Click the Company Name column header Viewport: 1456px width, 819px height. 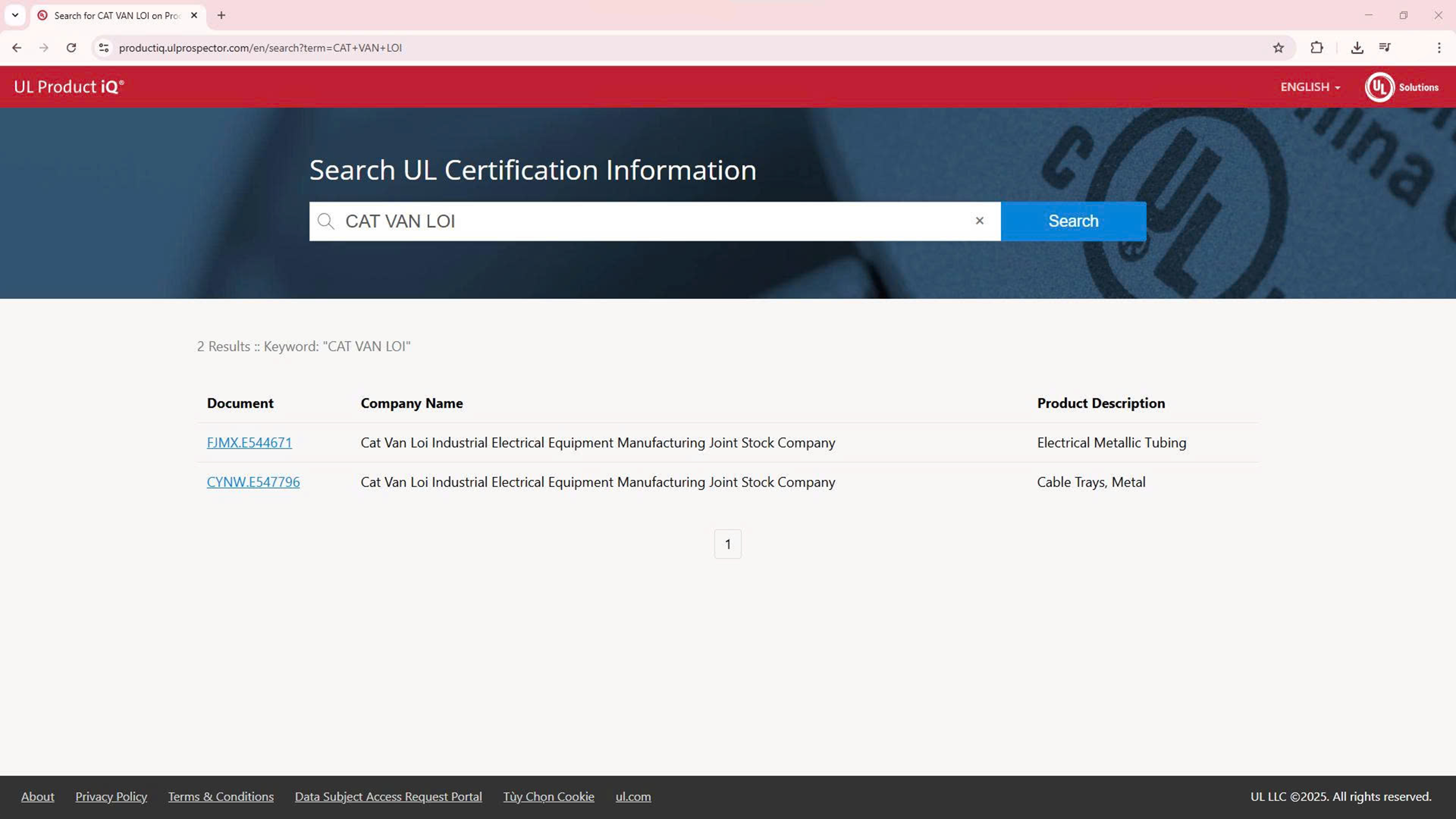point(411,403)
